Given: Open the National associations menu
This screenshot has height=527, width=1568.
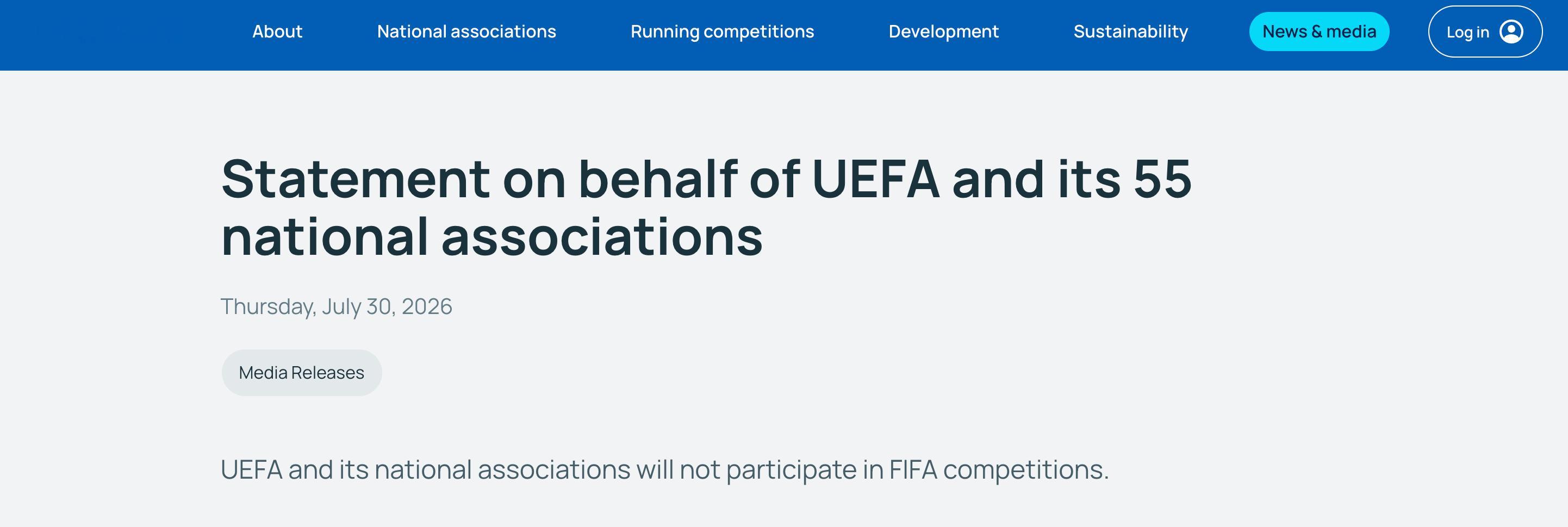Looking at the screenshot, I should tap(466, 32).
